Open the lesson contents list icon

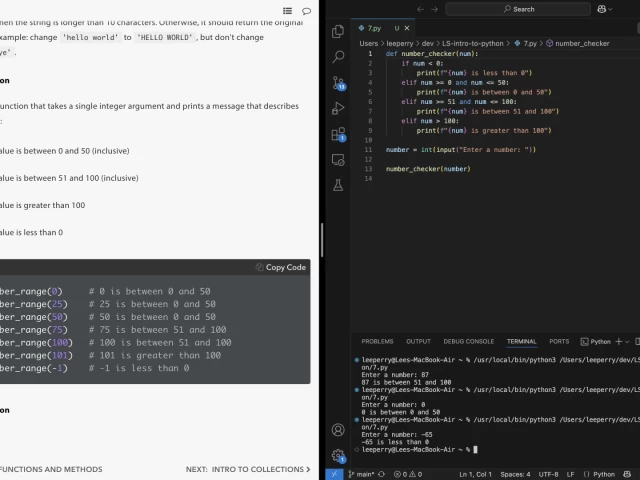click(287, 11)
